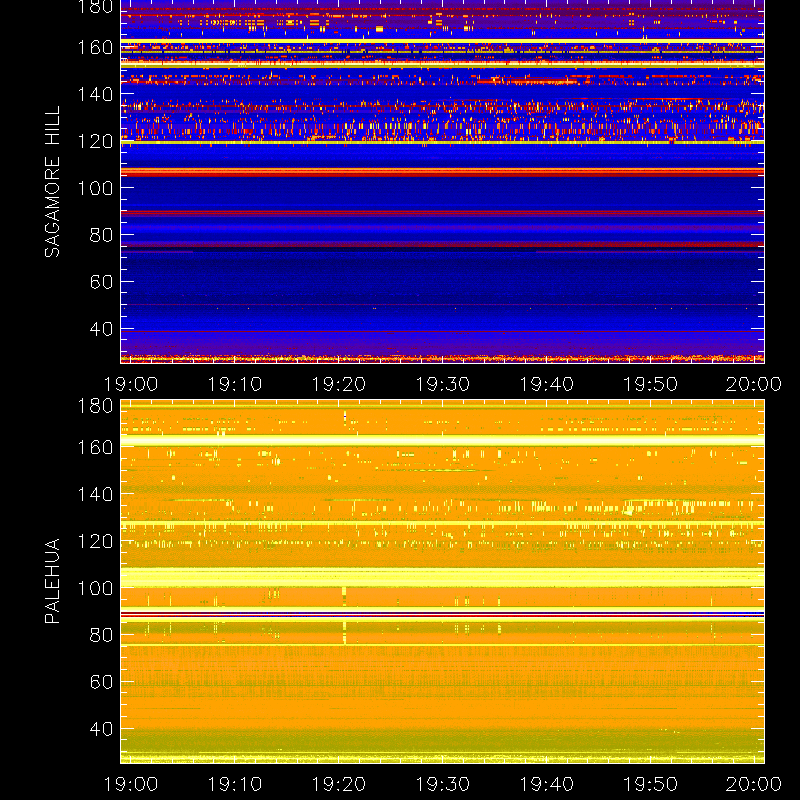Viewport: 800px width, 800px height.
Task: Click the 19:40 label below Sagamore Hill plot
Action: tap(546, 384)
